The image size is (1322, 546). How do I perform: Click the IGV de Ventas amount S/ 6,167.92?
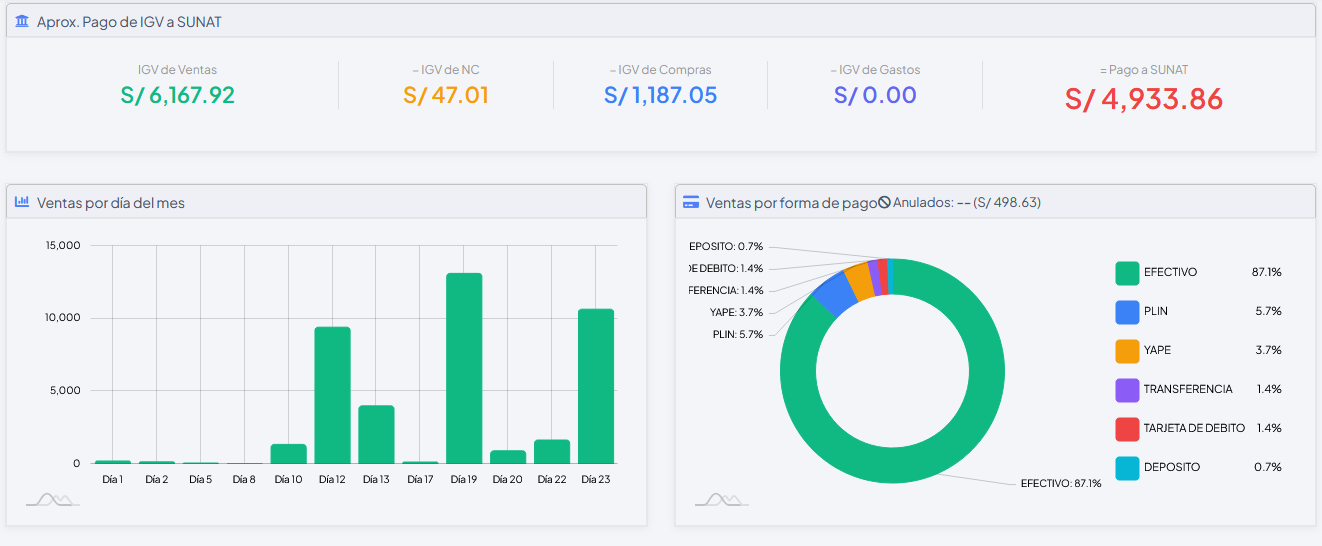[177, 95]
